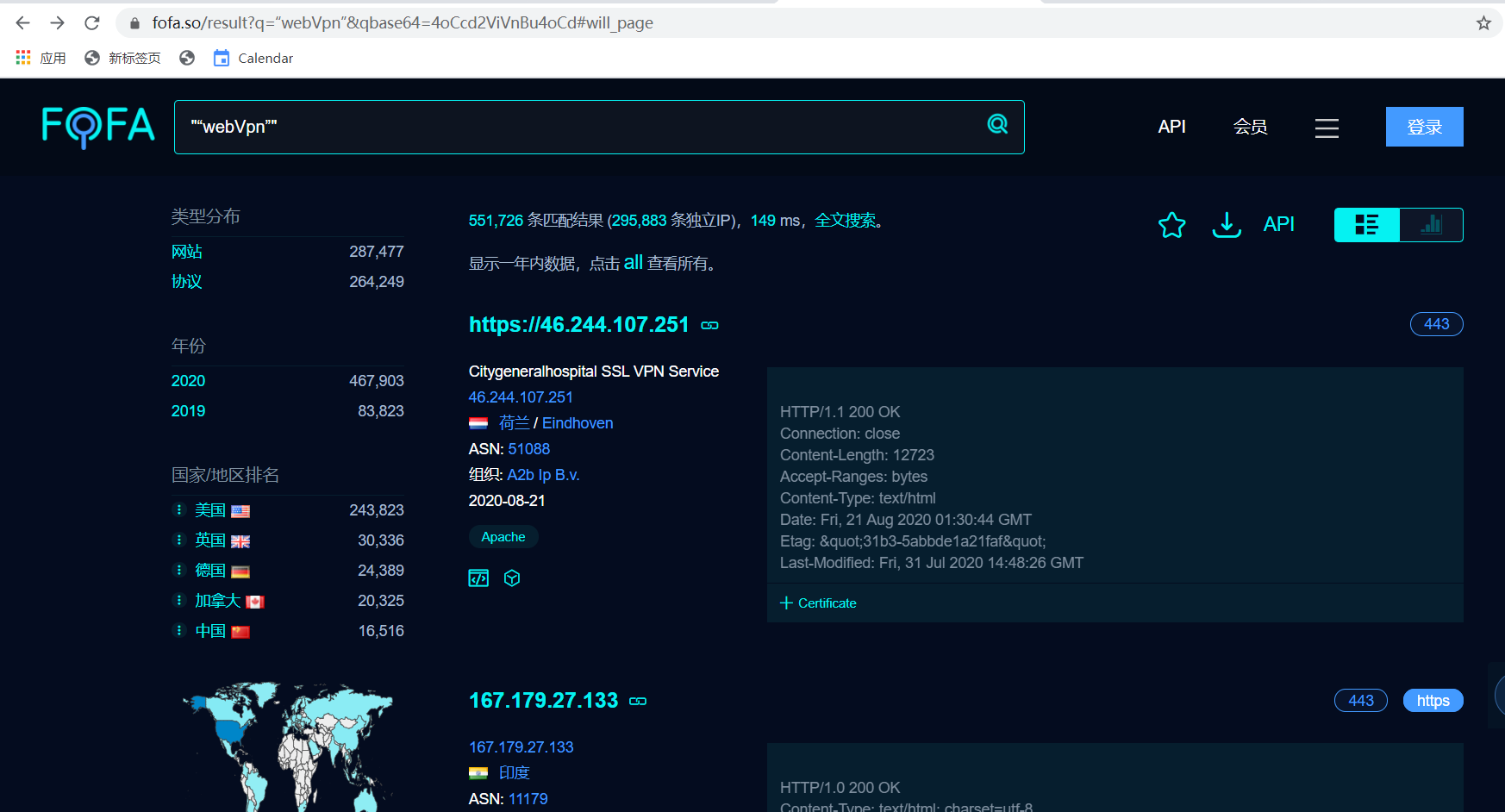The image size is (1505, 812).
Task: Click the world map thumbnail
Action: (x=288, y=746)
